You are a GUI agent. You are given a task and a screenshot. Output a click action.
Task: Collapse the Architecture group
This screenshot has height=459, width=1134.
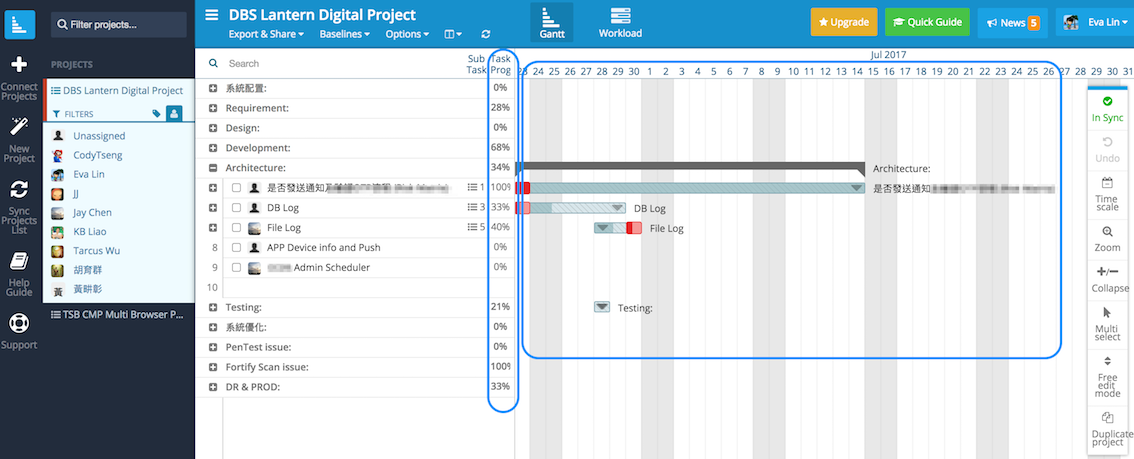click(x=213, y=168)
